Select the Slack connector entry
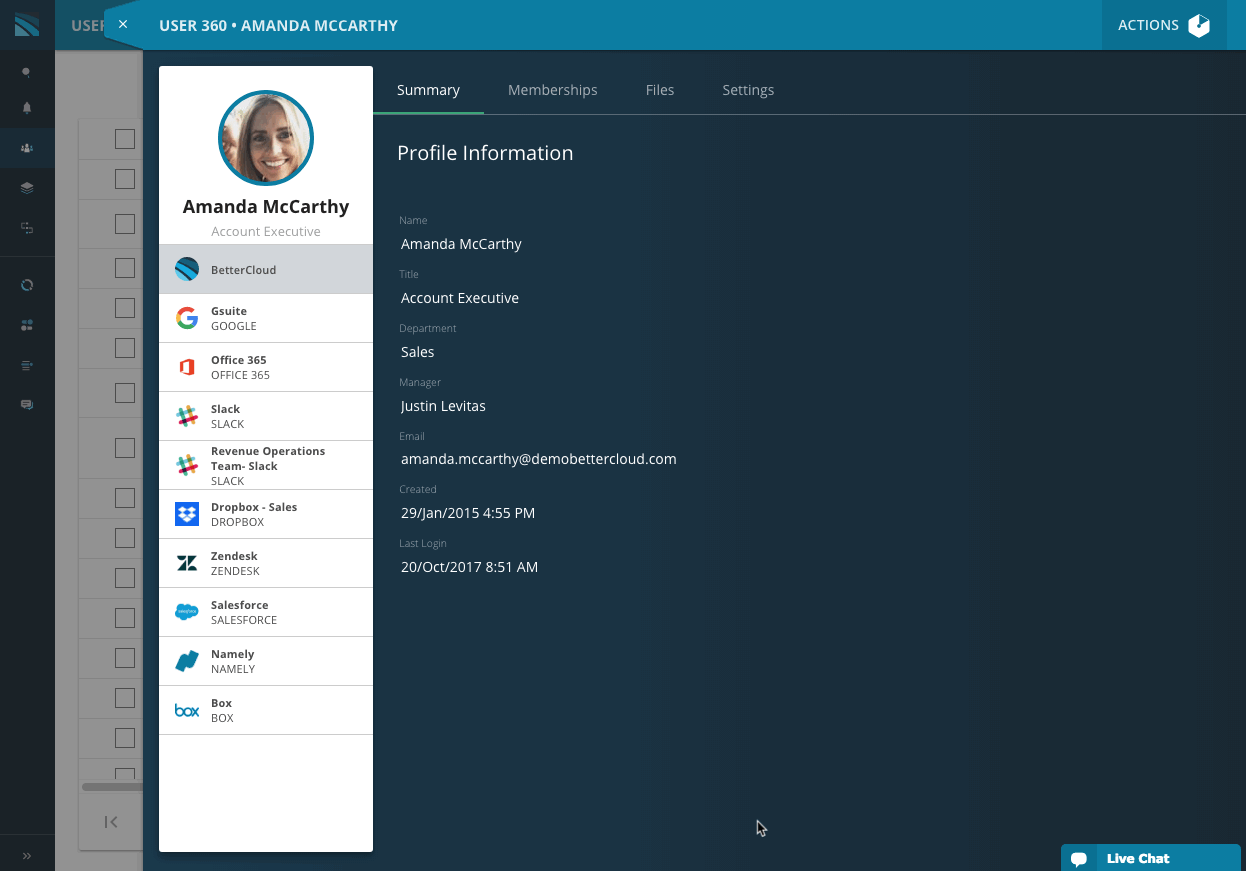 pos(266,416)
